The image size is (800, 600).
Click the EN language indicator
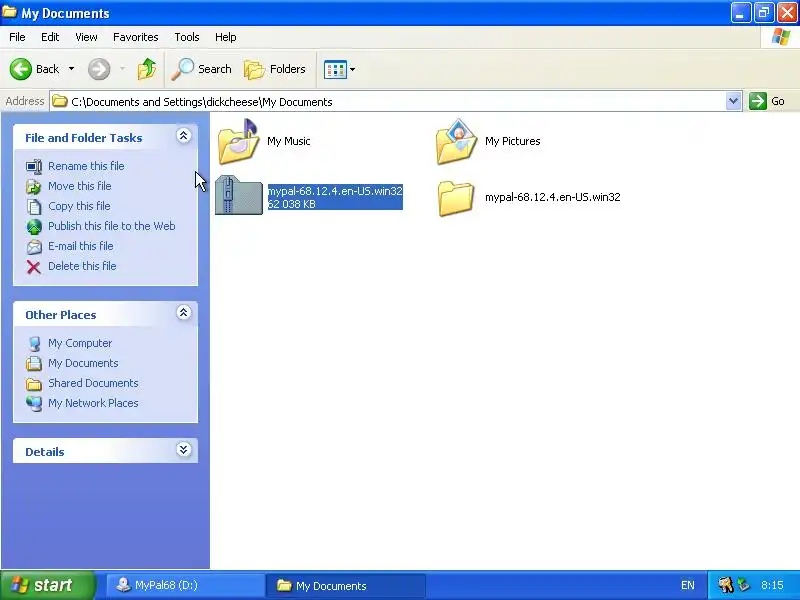(687, 585)
